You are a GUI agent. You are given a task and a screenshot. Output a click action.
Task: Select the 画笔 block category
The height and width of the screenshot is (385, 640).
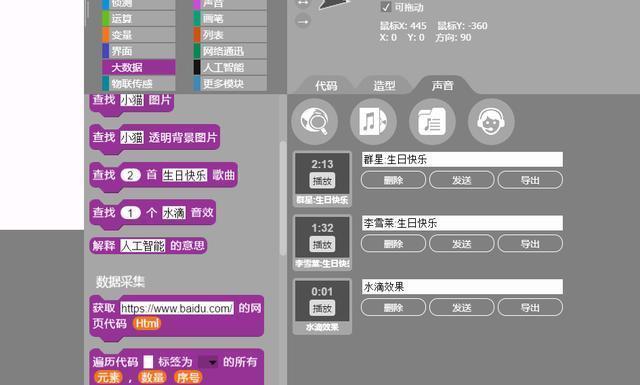[230, 19]
